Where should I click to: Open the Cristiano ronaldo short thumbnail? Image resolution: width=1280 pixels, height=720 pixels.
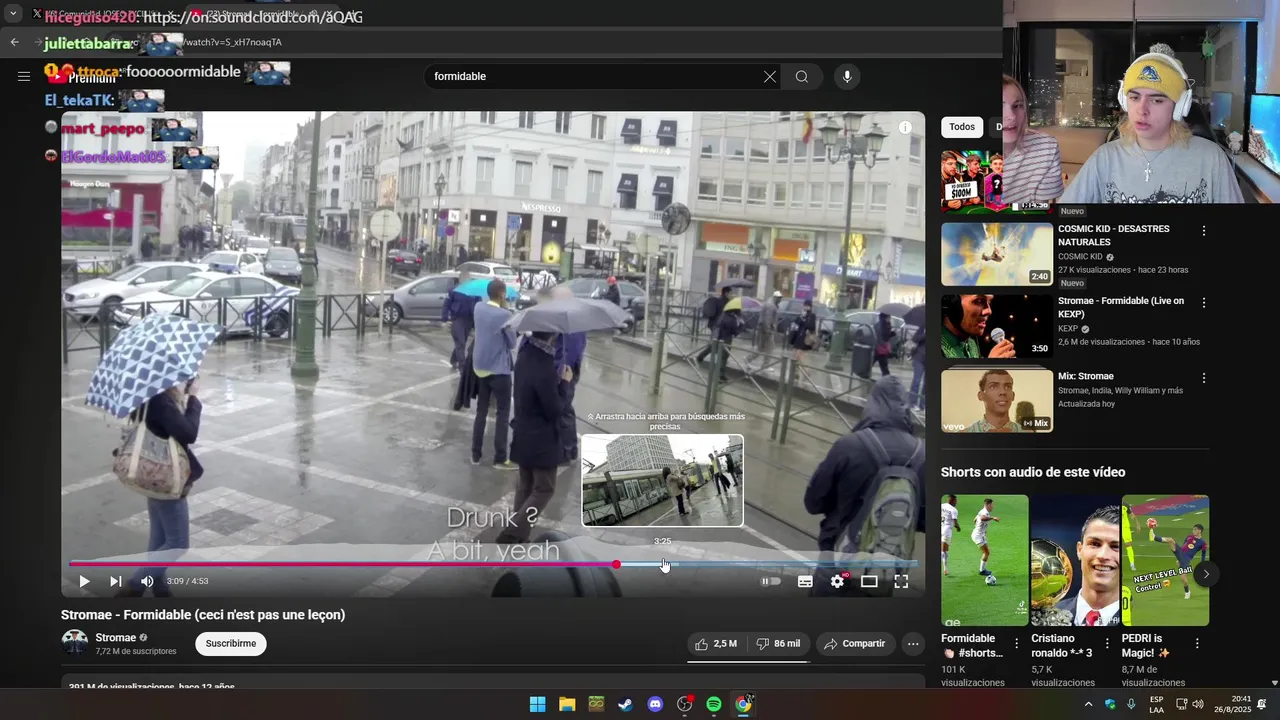1075,560
